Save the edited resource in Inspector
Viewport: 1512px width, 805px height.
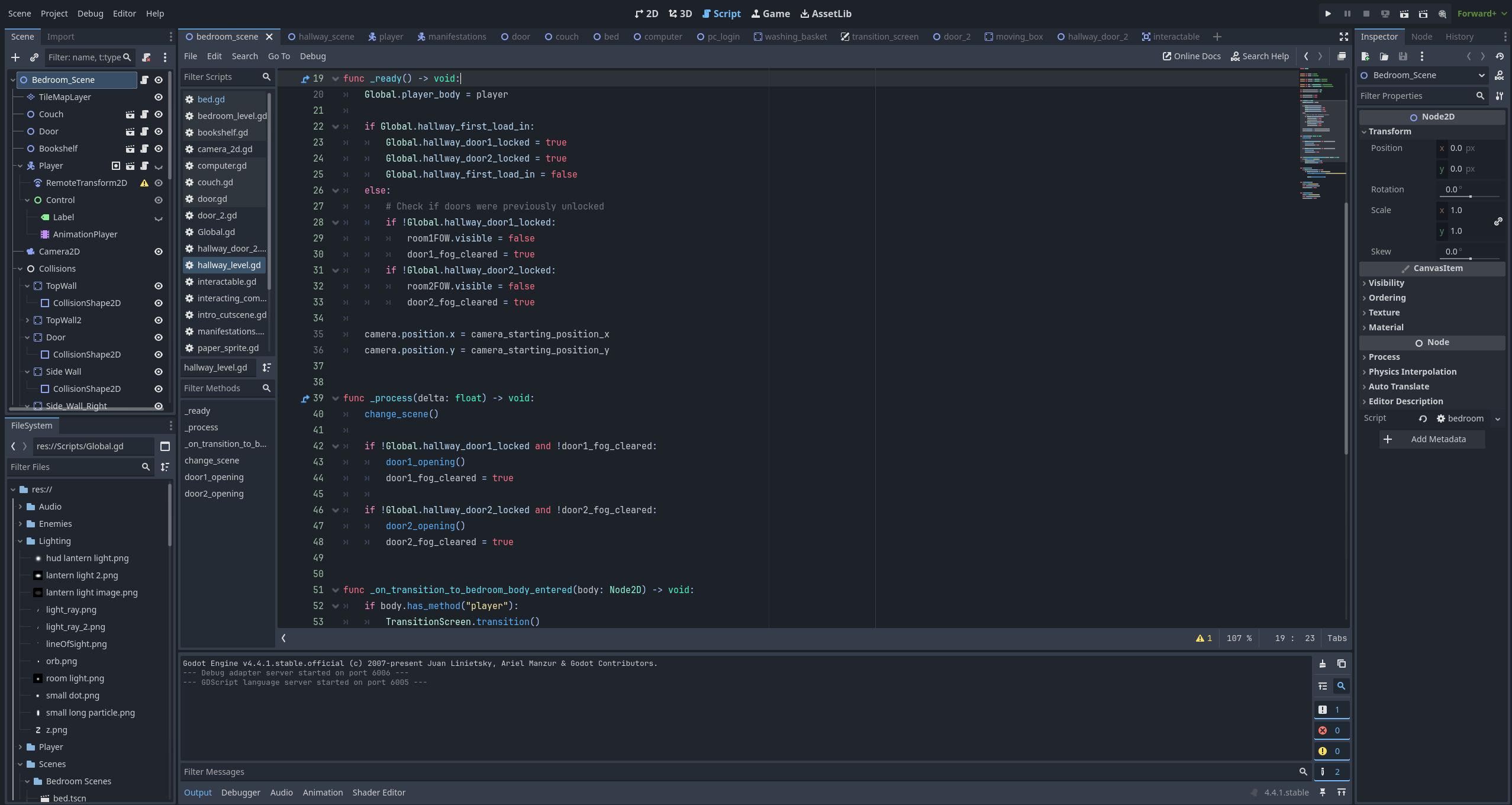1403,56
